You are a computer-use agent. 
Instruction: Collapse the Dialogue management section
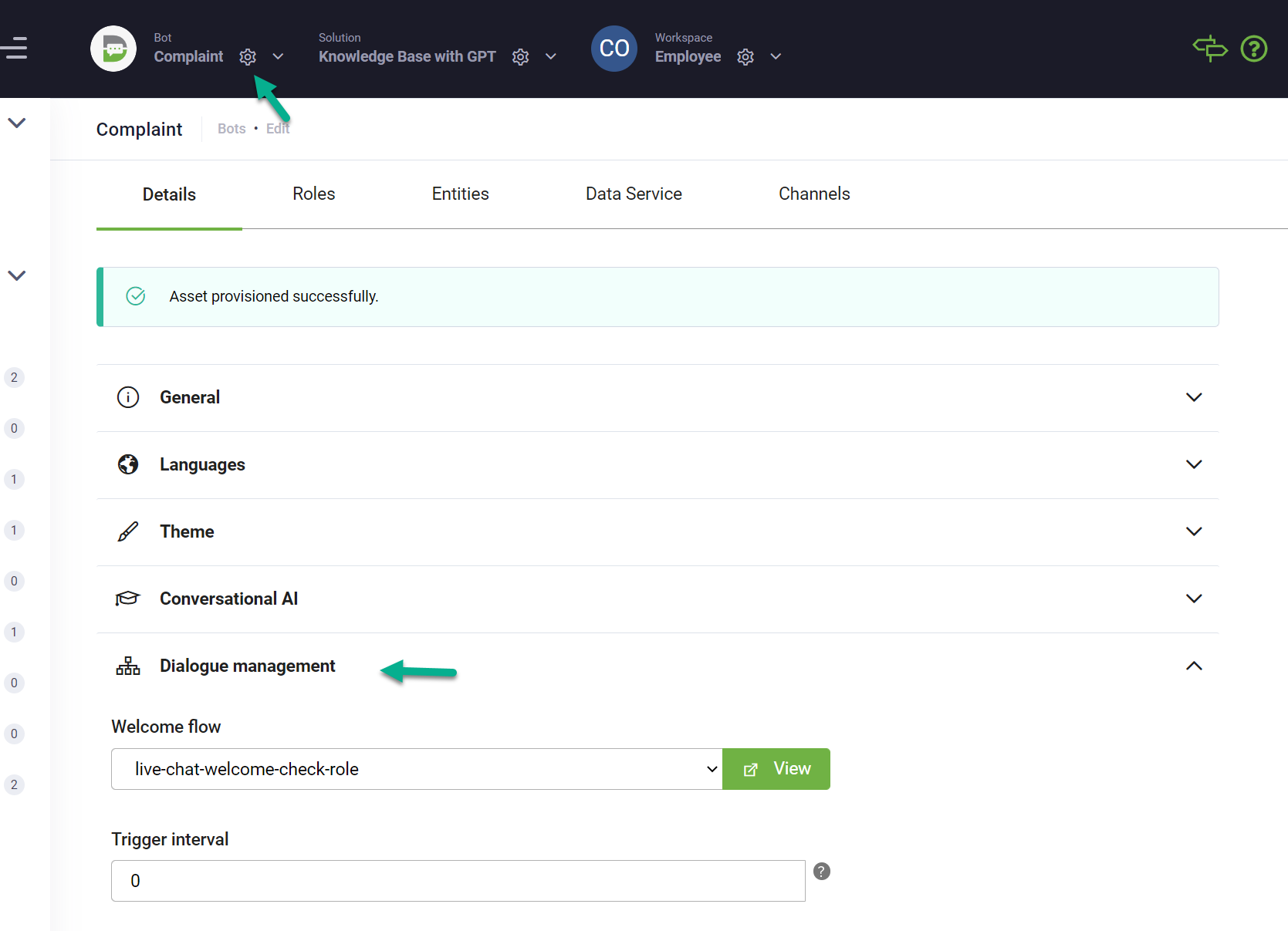[1193, 666]
